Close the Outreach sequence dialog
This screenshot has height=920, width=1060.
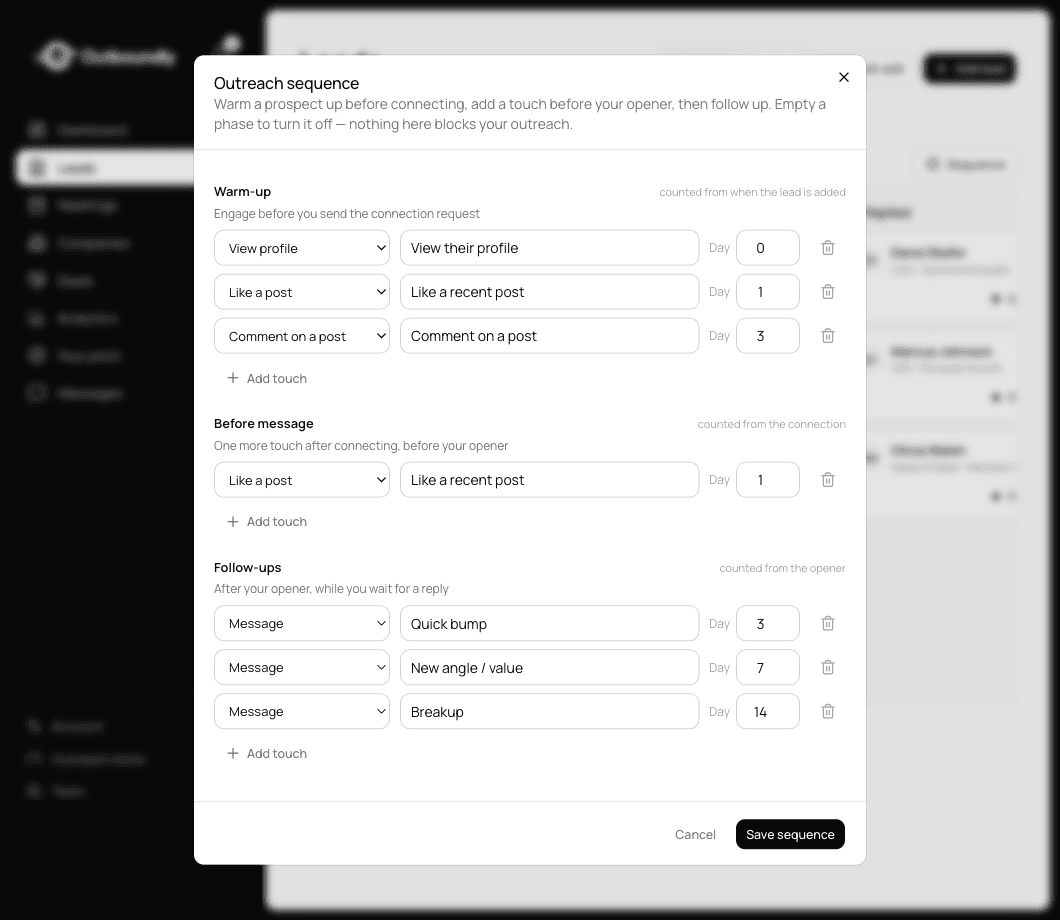point(843,77)
